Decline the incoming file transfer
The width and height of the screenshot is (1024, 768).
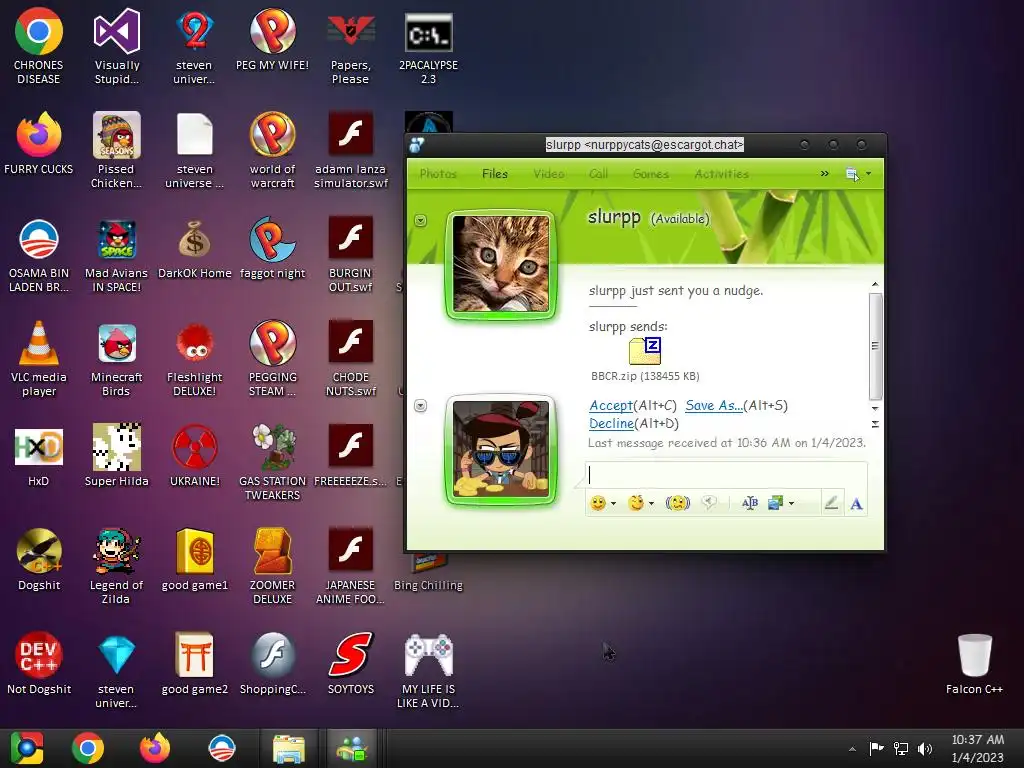click(x=611, y=424)
